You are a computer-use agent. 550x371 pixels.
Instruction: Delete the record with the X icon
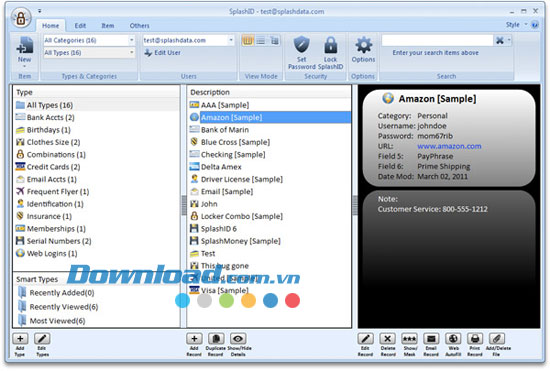[x=388, y=338]
